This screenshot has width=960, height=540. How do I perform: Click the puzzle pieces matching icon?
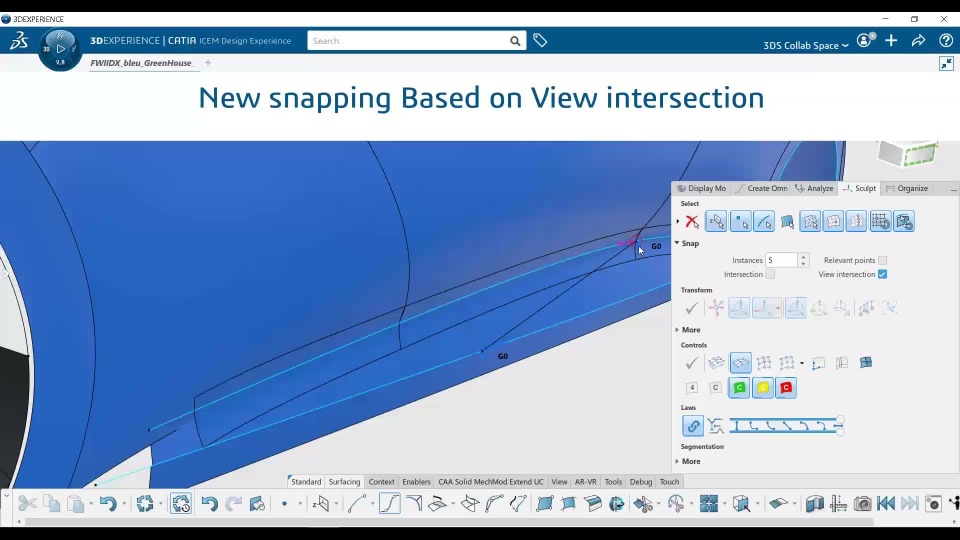[x=708, y=503]
